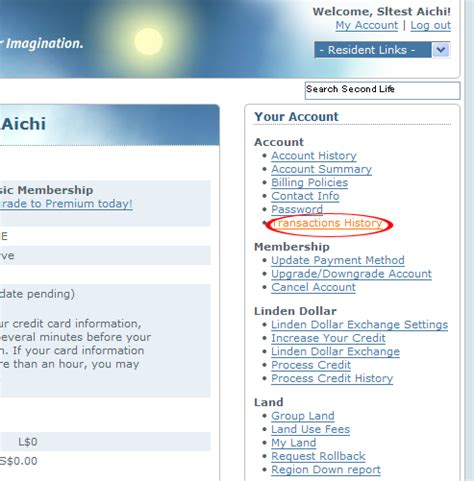Click the Log out link
474x481 pixels.
(x=430, y=25)
